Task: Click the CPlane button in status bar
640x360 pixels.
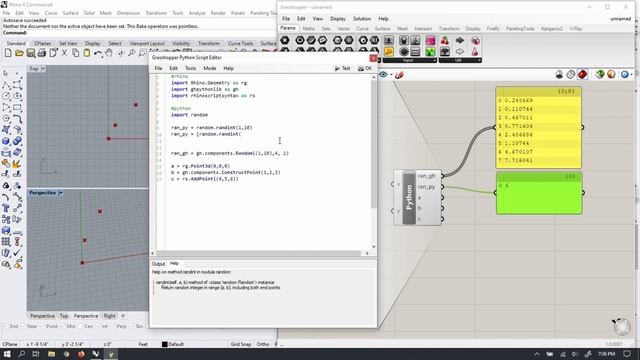Action: [x=10, y=344]
